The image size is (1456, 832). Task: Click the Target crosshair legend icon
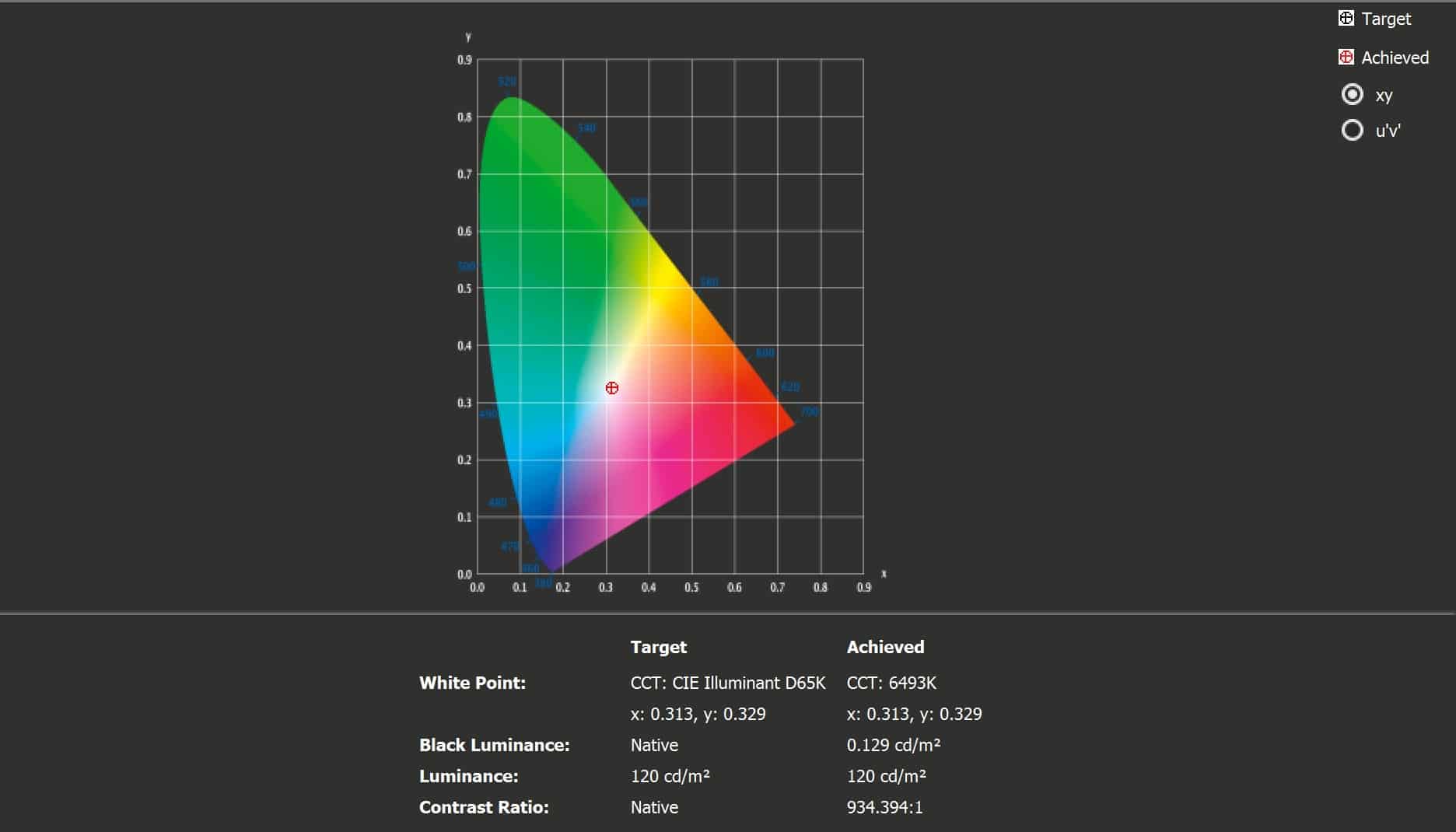pos(1346,19)
